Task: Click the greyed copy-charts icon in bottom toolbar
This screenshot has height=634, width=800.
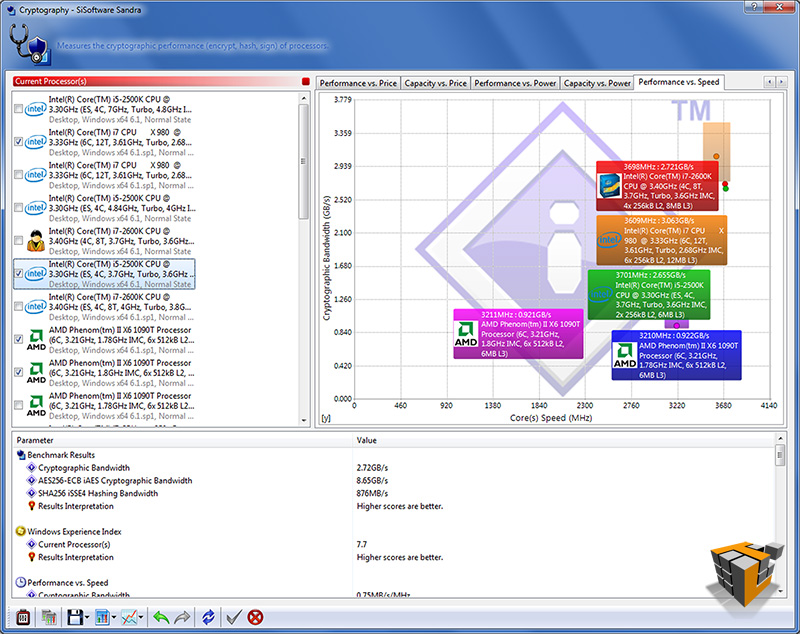Action: 48,617
